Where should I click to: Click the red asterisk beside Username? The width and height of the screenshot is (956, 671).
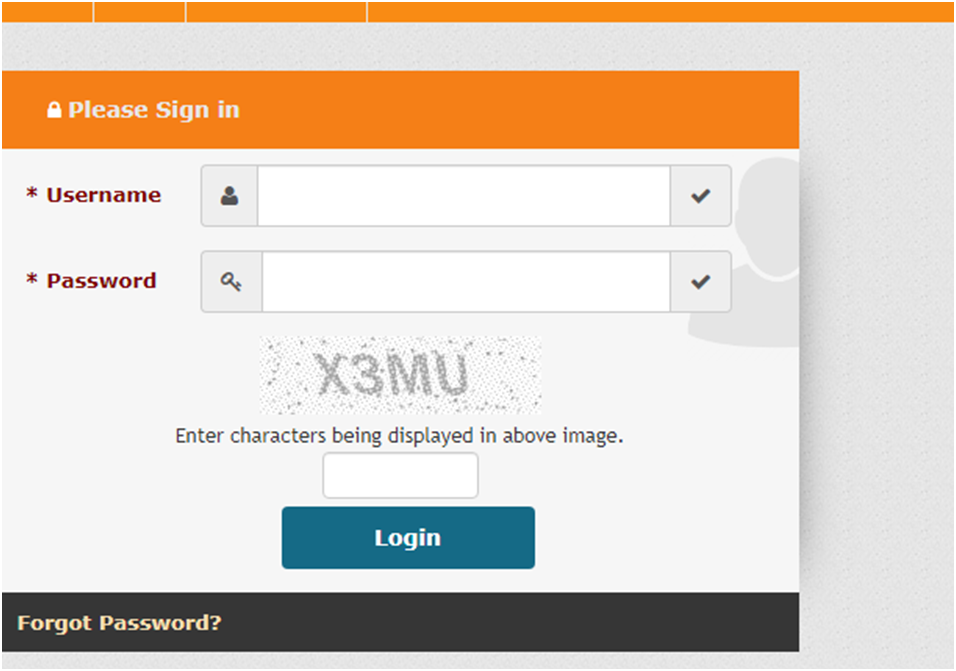(32, 194)
